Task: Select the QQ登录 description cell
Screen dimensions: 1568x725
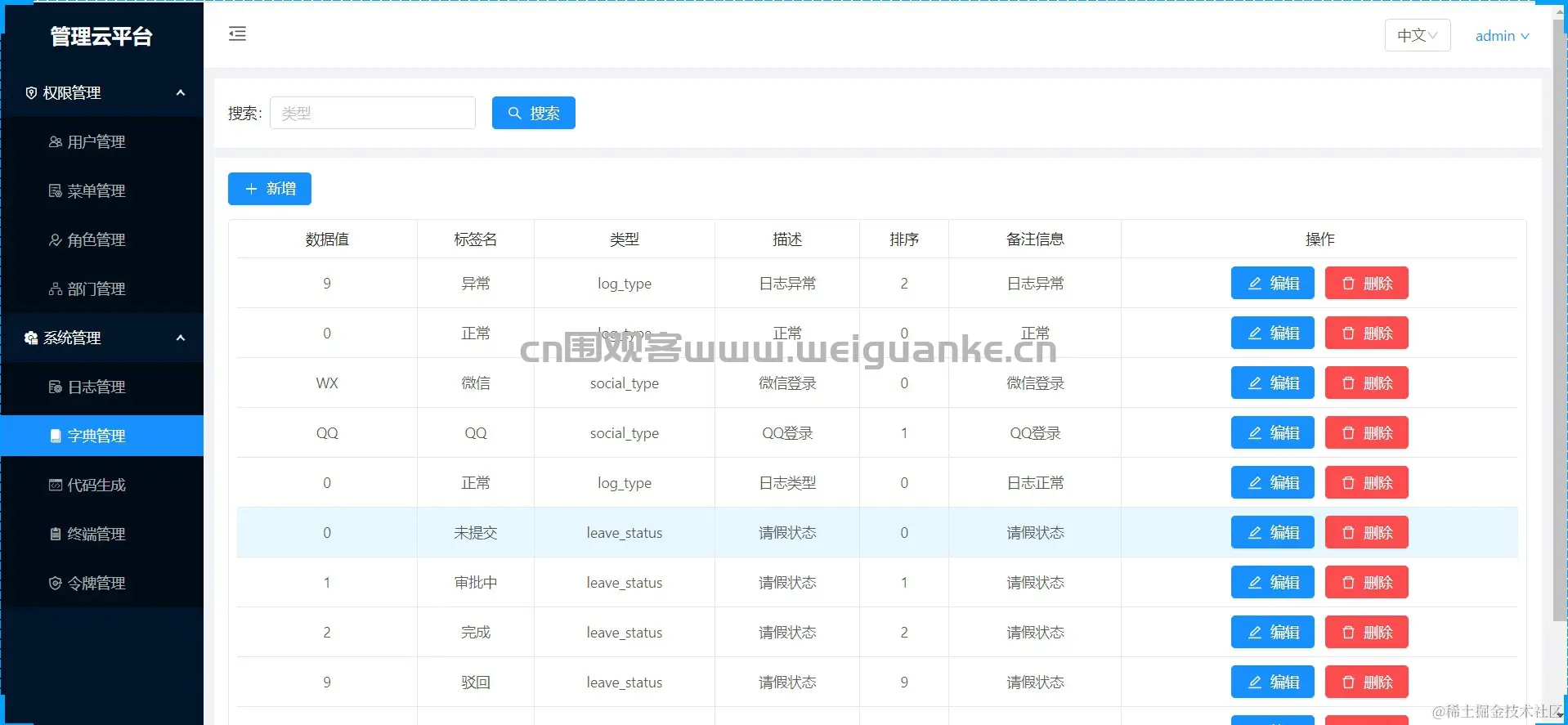Action: (787, 433)
